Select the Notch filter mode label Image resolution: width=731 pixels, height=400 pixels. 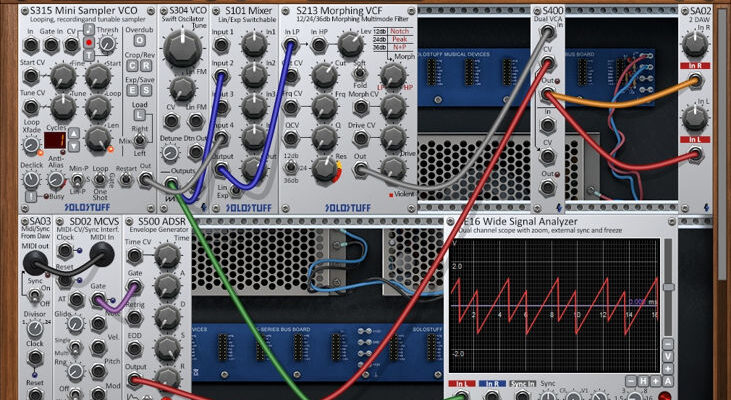point(398,31)
